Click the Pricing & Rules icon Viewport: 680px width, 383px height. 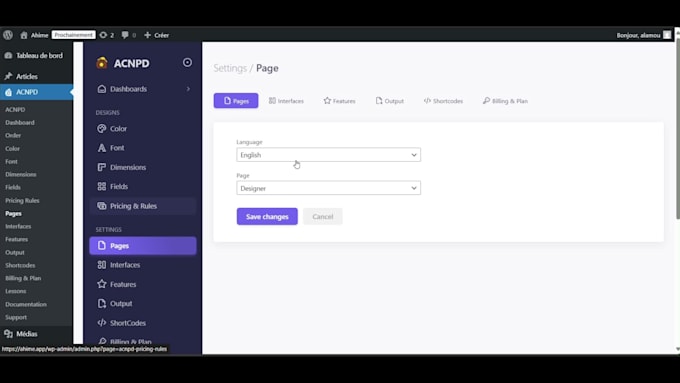(x=102, y=206)
